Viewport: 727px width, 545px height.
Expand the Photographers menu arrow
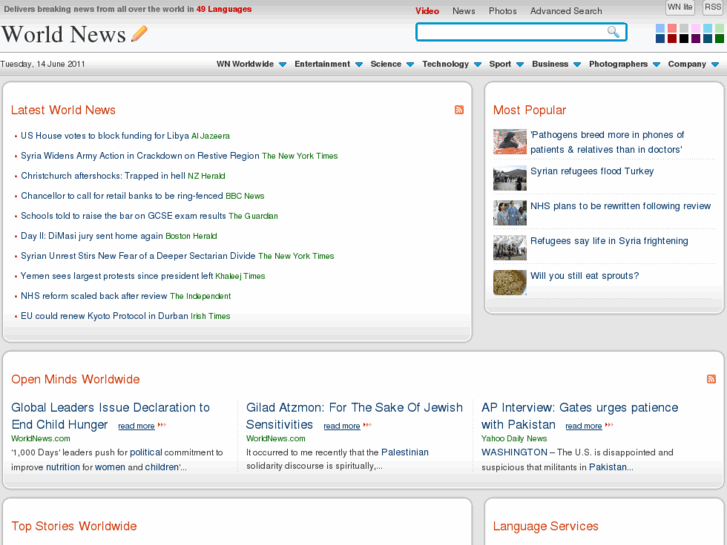point(656,64)
